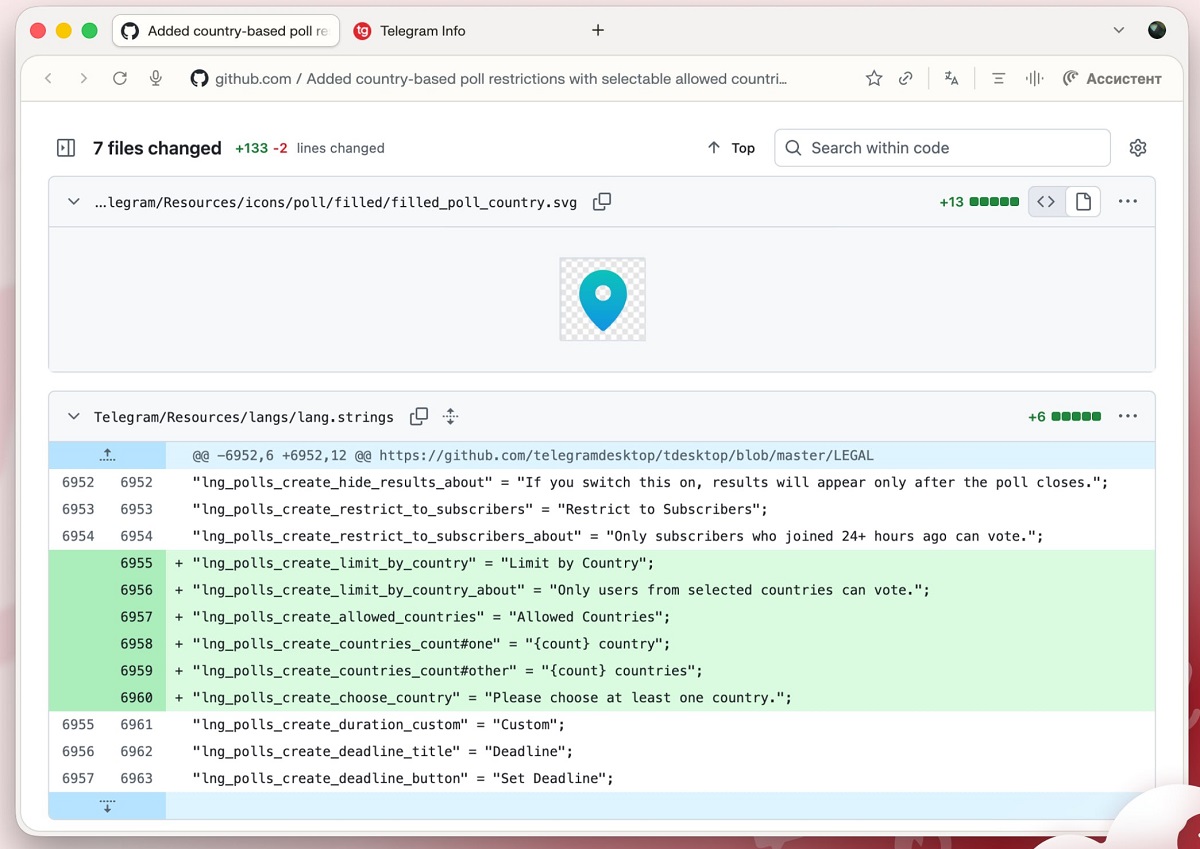Copy filled_poll_country.svg file path
1200x849 pixels.
(x=602, y=202)
